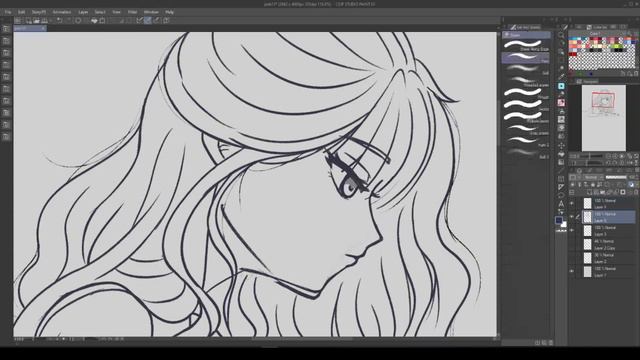
Task: Click the highlighted snap icon in command bar
Action: click(148, 20)
